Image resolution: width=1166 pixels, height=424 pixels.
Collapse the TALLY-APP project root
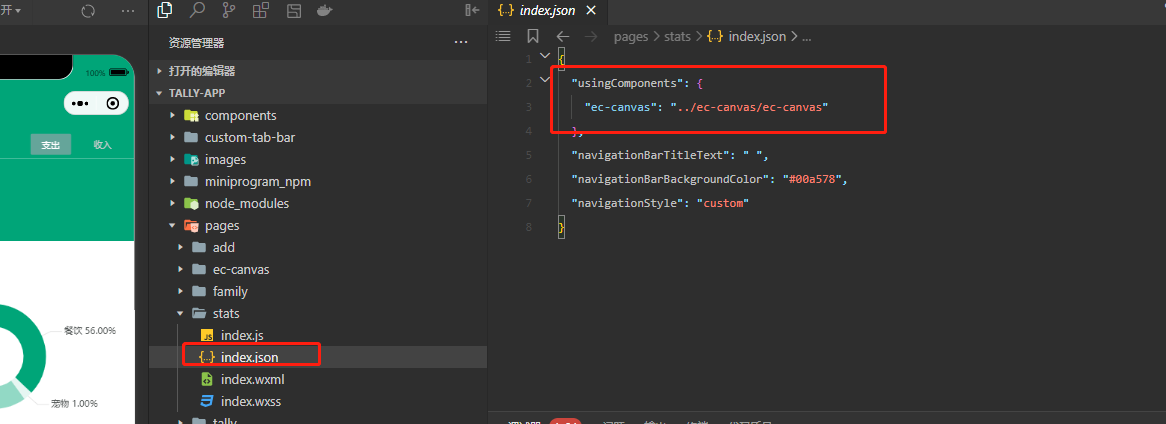[318, 93]
